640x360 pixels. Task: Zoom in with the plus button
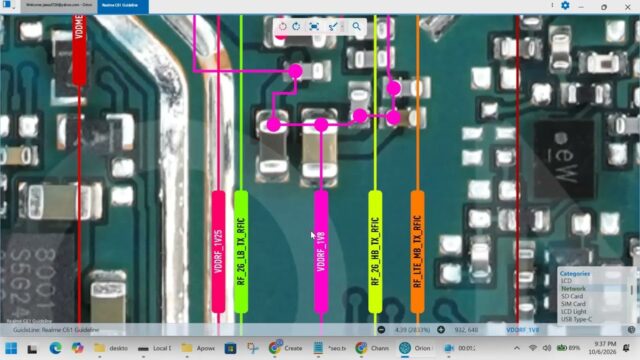pyautogui.click(x=441, y=330)
